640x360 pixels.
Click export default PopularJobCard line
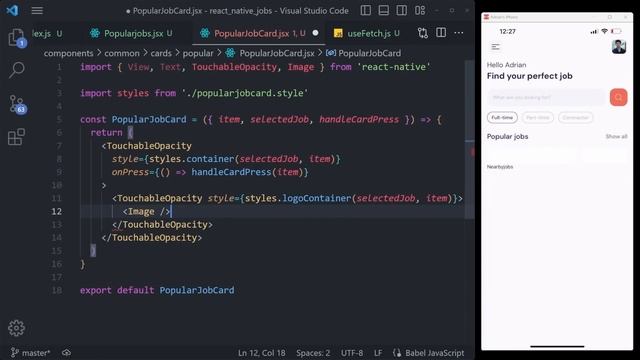tap(157, 290)
